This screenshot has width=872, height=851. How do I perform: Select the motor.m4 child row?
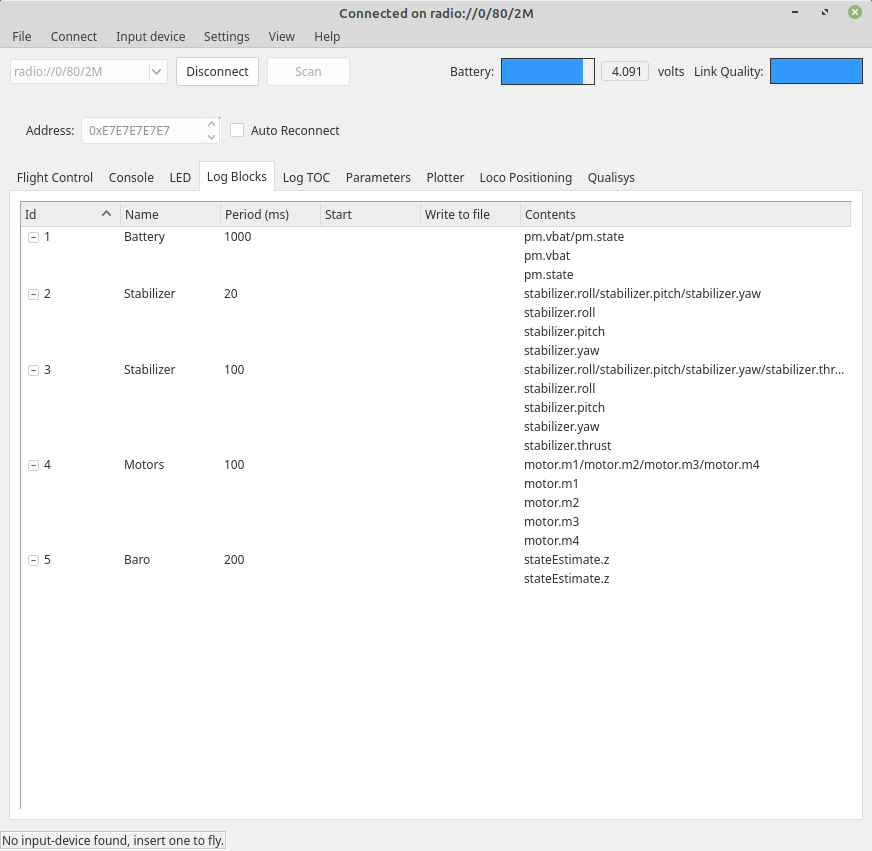pos(551,541)
